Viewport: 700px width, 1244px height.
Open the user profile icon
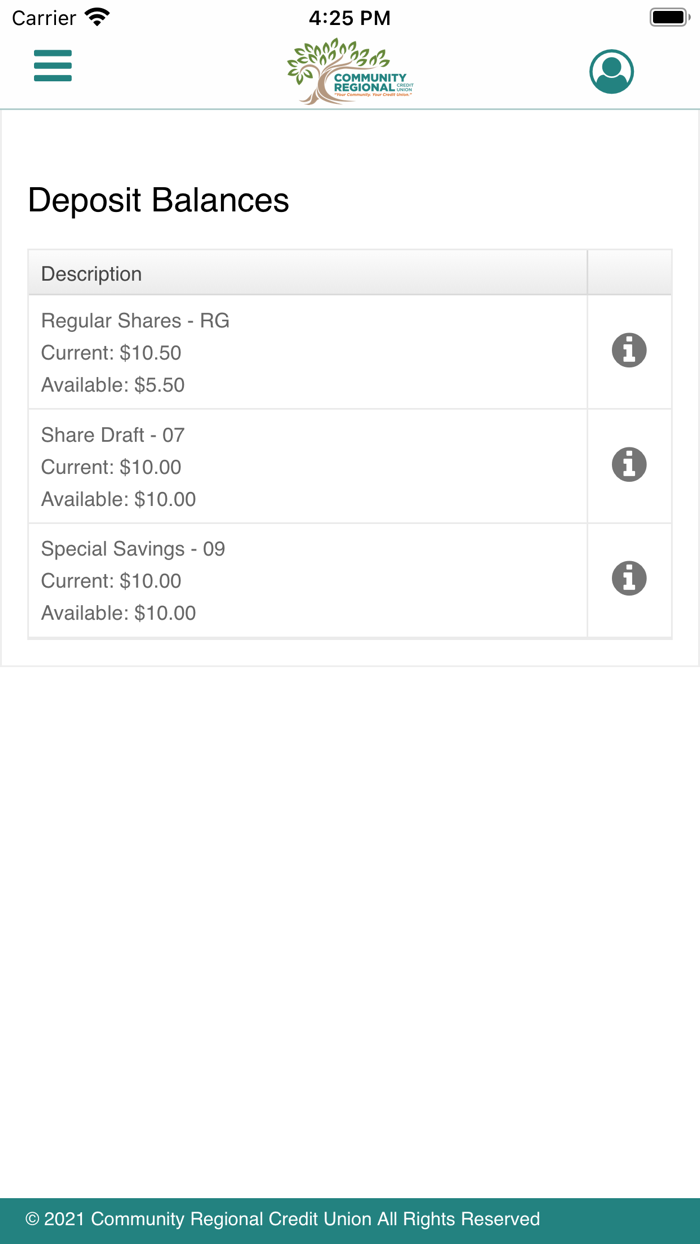611,72
